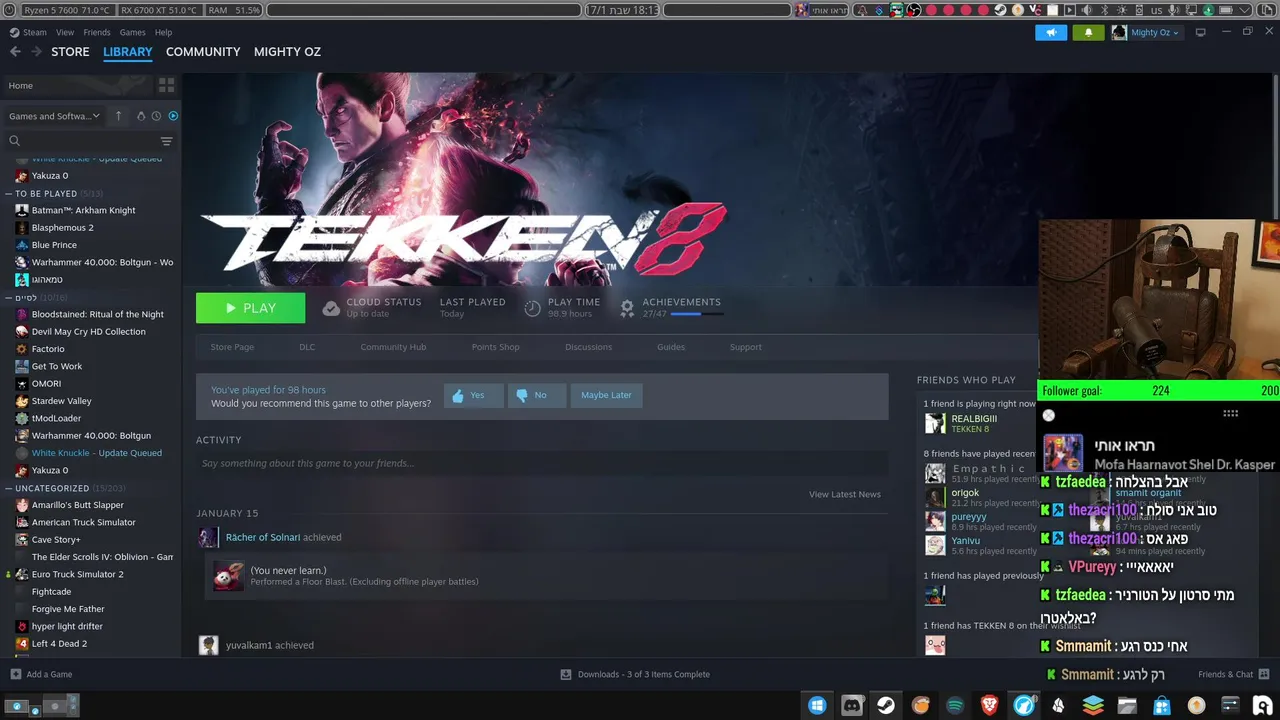The width and height of the screenshot is (1280, 720).
Task: Select Stardew Valley in library list
Action: 61,401
